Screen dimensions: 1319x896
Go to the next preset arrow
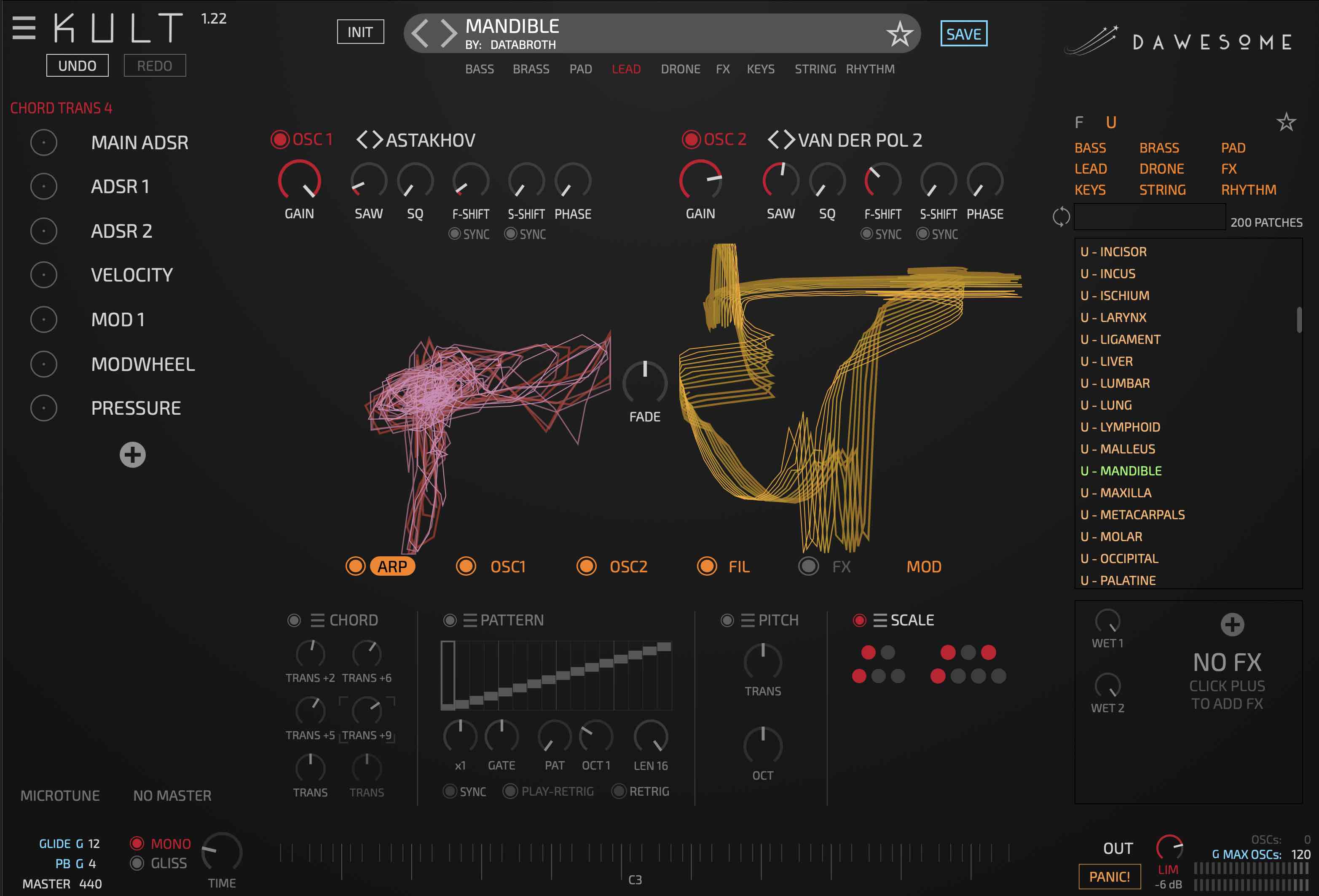(448, 33)
